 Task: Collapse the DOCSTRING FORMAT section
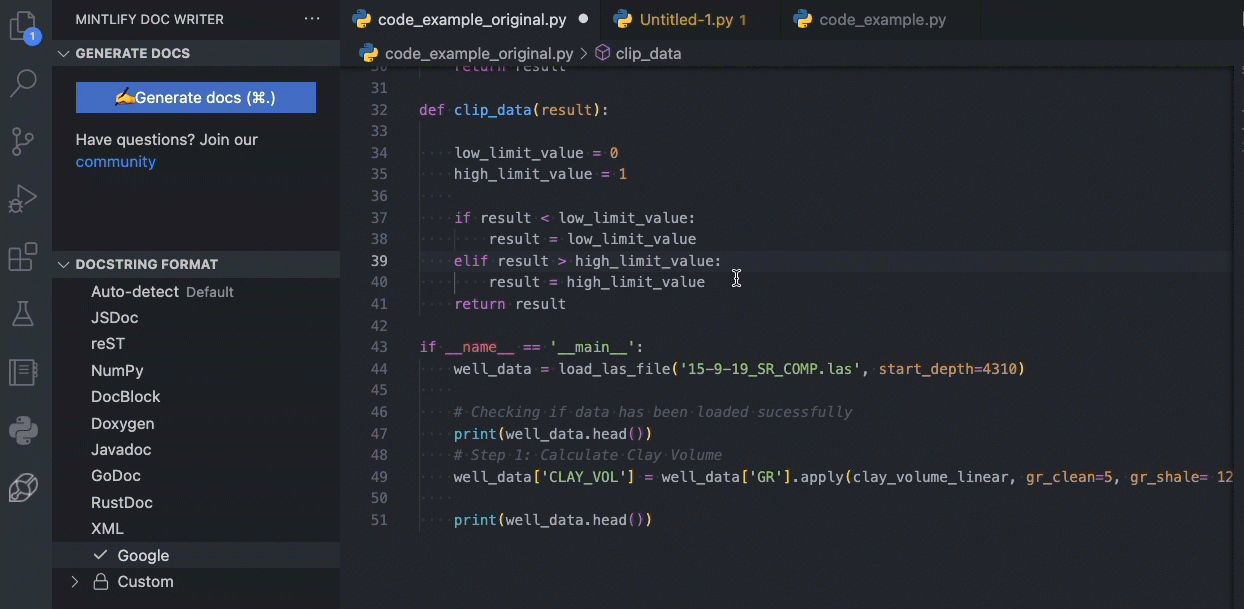tap(63, 264)
